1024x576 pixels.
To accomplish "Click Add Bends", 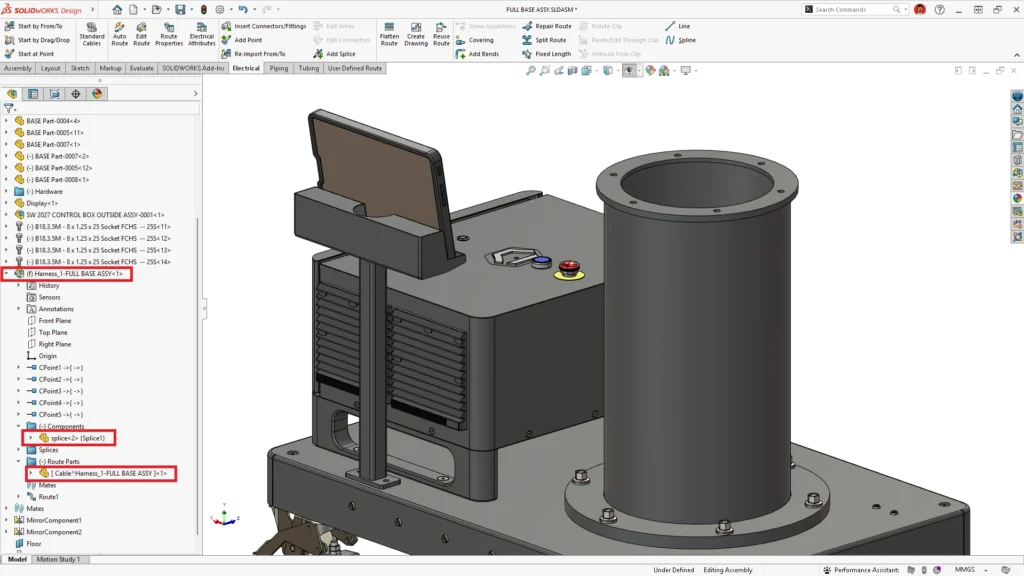I will [x=477, y=54].
